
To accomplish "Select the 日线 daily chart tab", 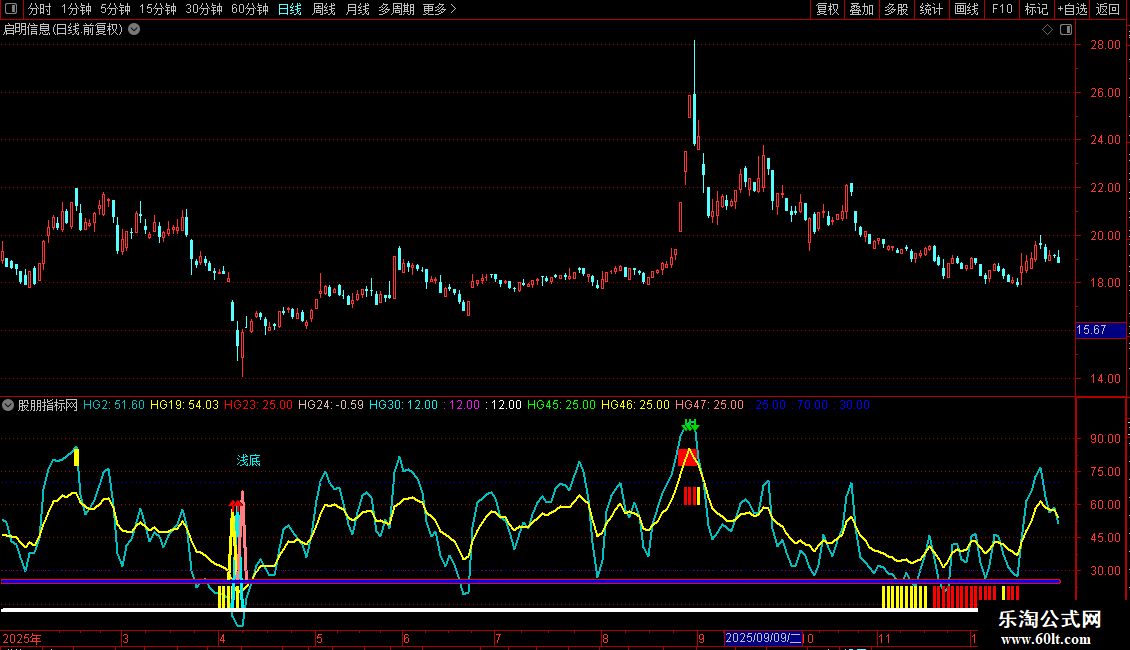I will tap(290, 9).
